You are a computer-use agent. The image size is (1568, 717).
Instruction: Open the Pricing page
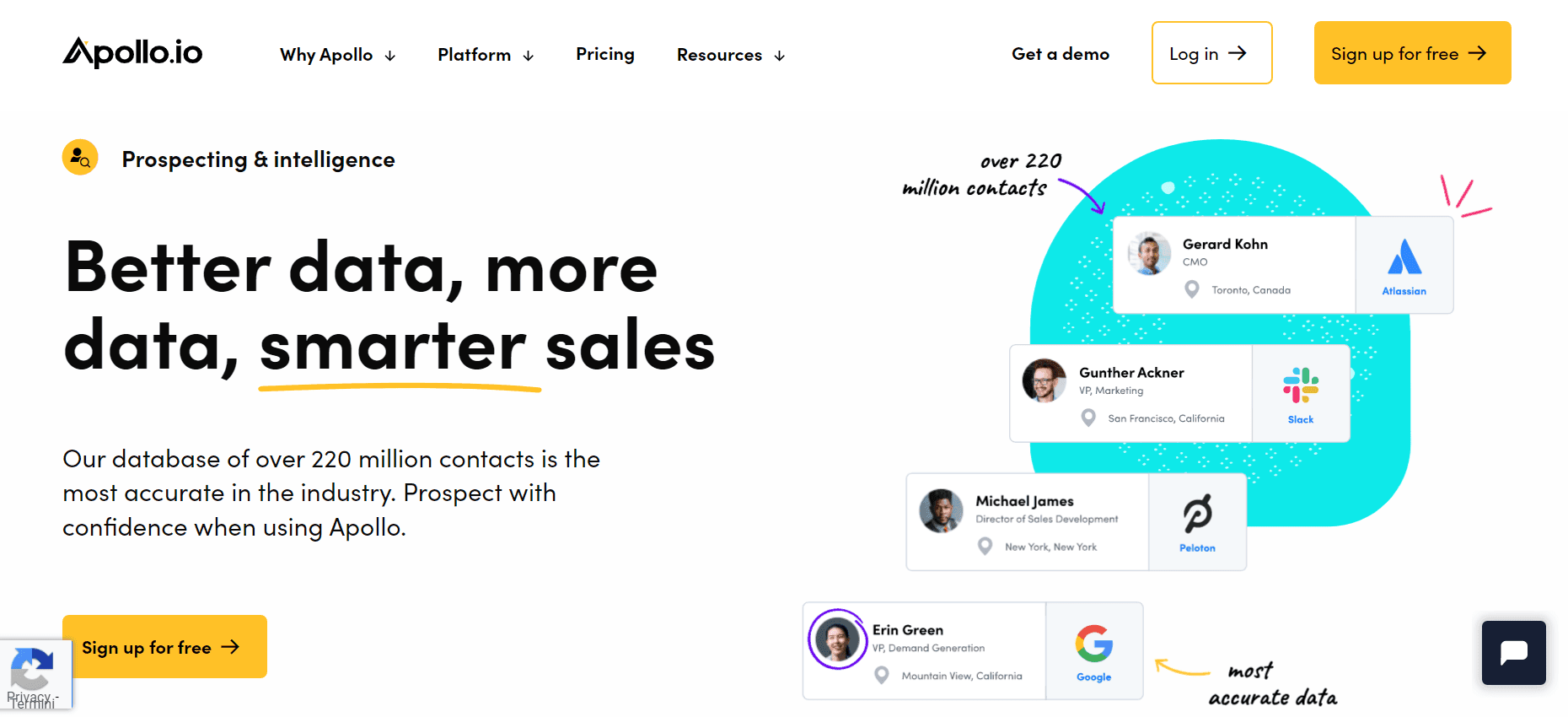(x=604, y=54)
